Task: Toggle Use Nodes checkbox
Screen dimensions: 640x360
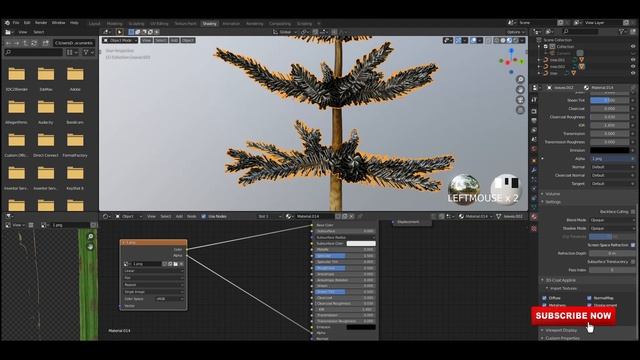Action: click(204, 216)
